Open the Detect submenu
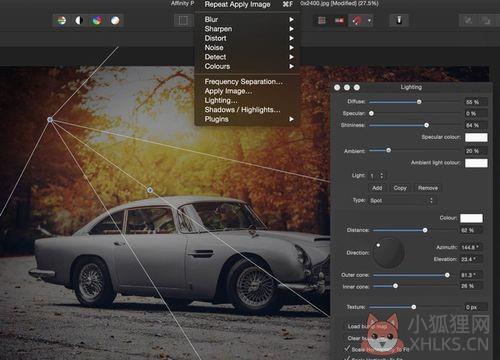 (x=247, y=57)
